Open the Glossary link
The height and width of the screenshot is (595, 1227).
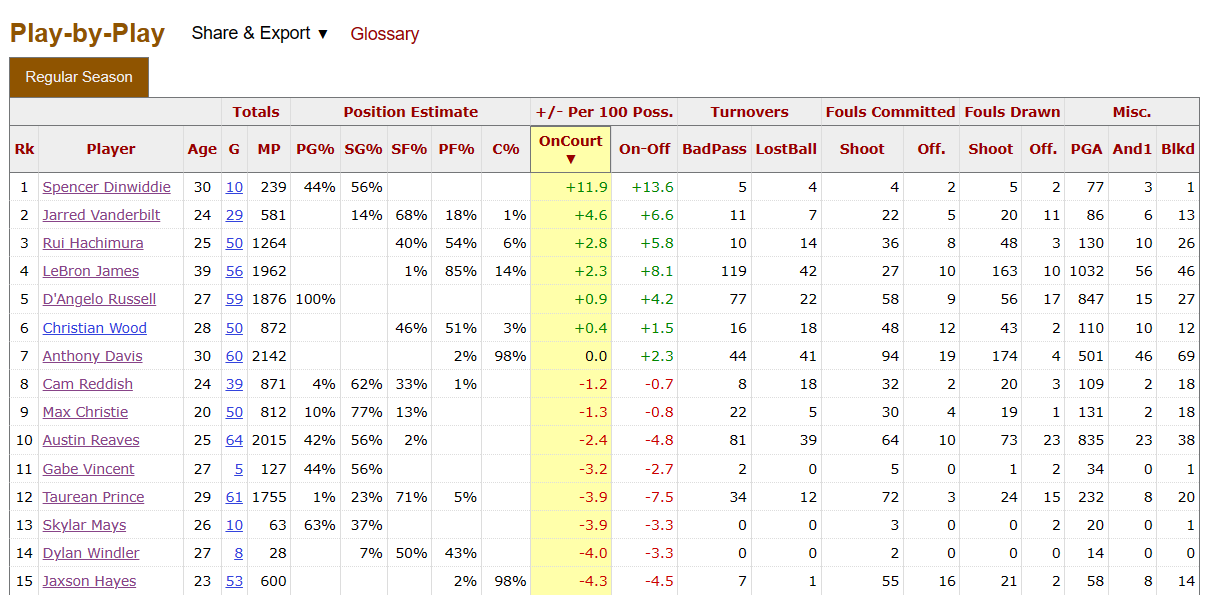(x=384, y=34)
